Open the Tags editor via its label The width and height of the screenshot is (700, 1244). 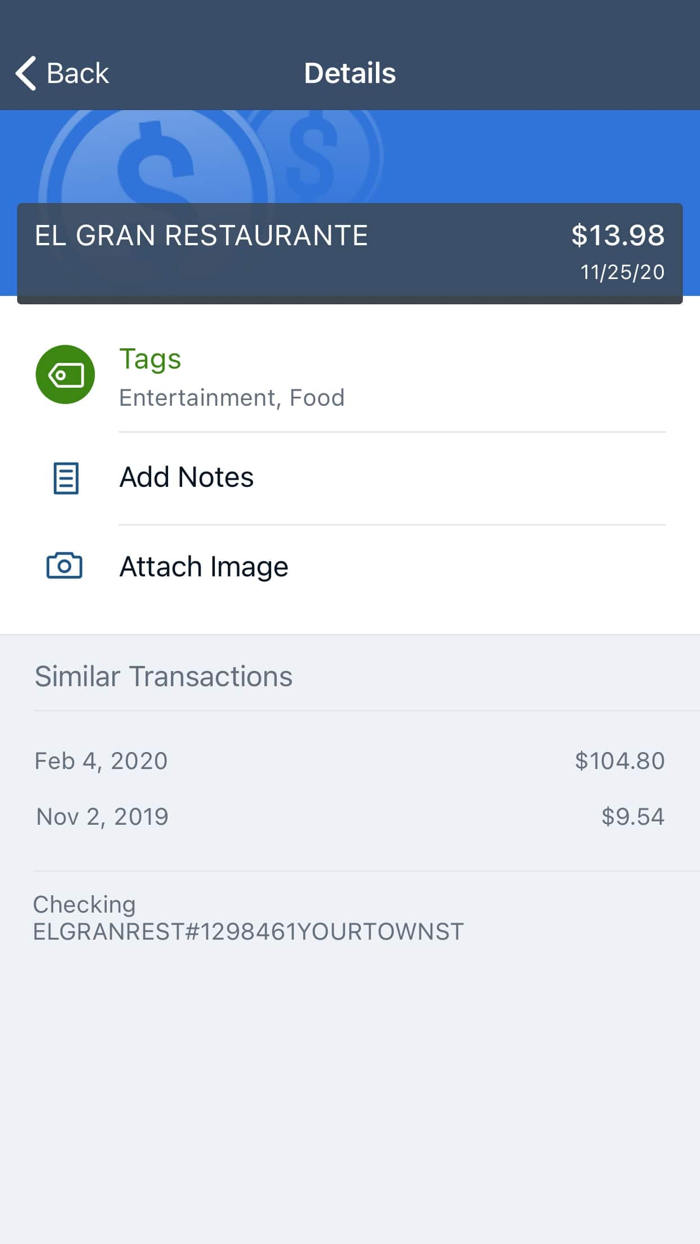coord(150,358)
